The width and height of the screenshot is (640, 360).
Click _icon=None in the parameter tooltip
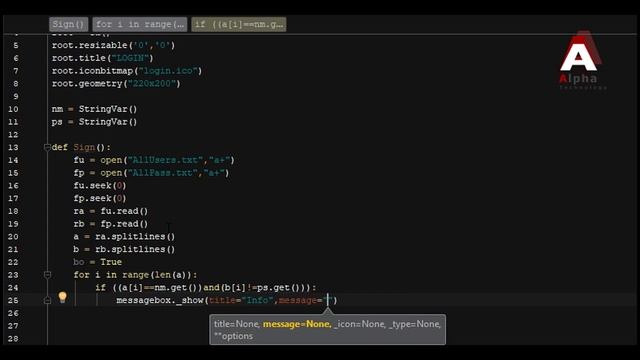click(x=360, y=324)
